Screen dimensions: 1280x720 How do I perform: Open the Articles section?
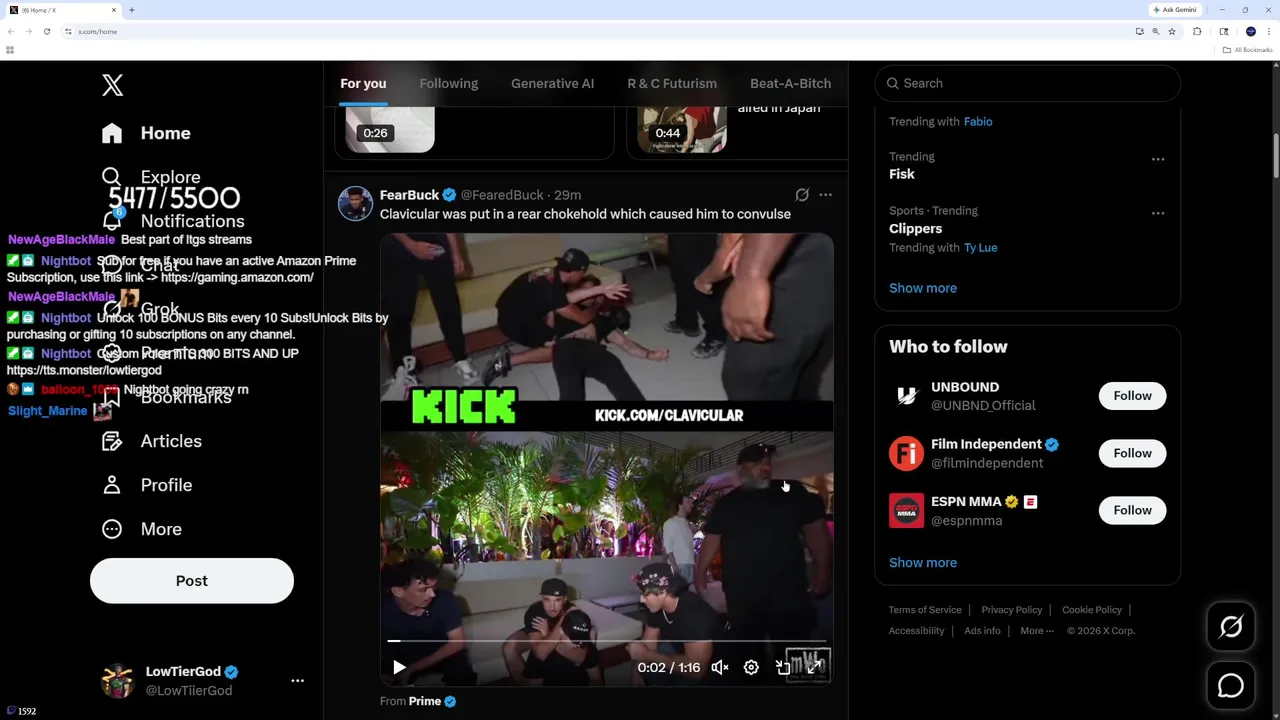[151, 441]
